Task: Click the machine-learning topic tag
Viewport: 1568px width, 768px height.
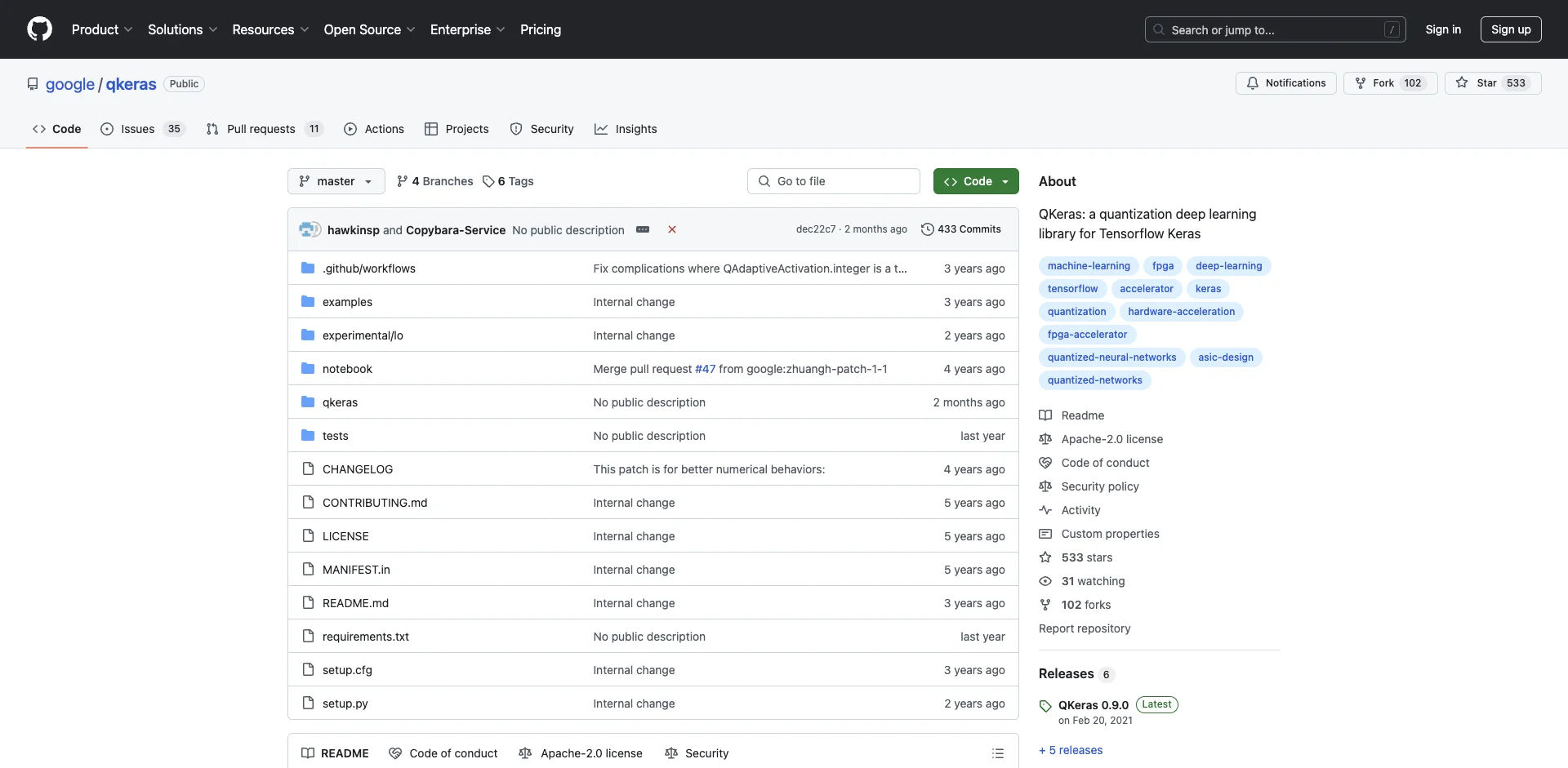Action: pyautogui.click(x=1089, y=266)
